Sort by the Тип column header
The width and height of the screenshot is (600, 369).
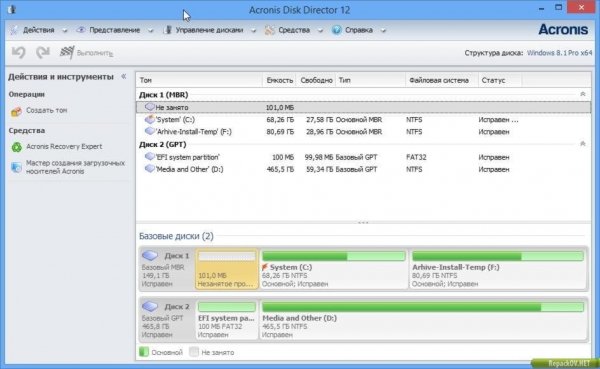click(x=370, y=80)
